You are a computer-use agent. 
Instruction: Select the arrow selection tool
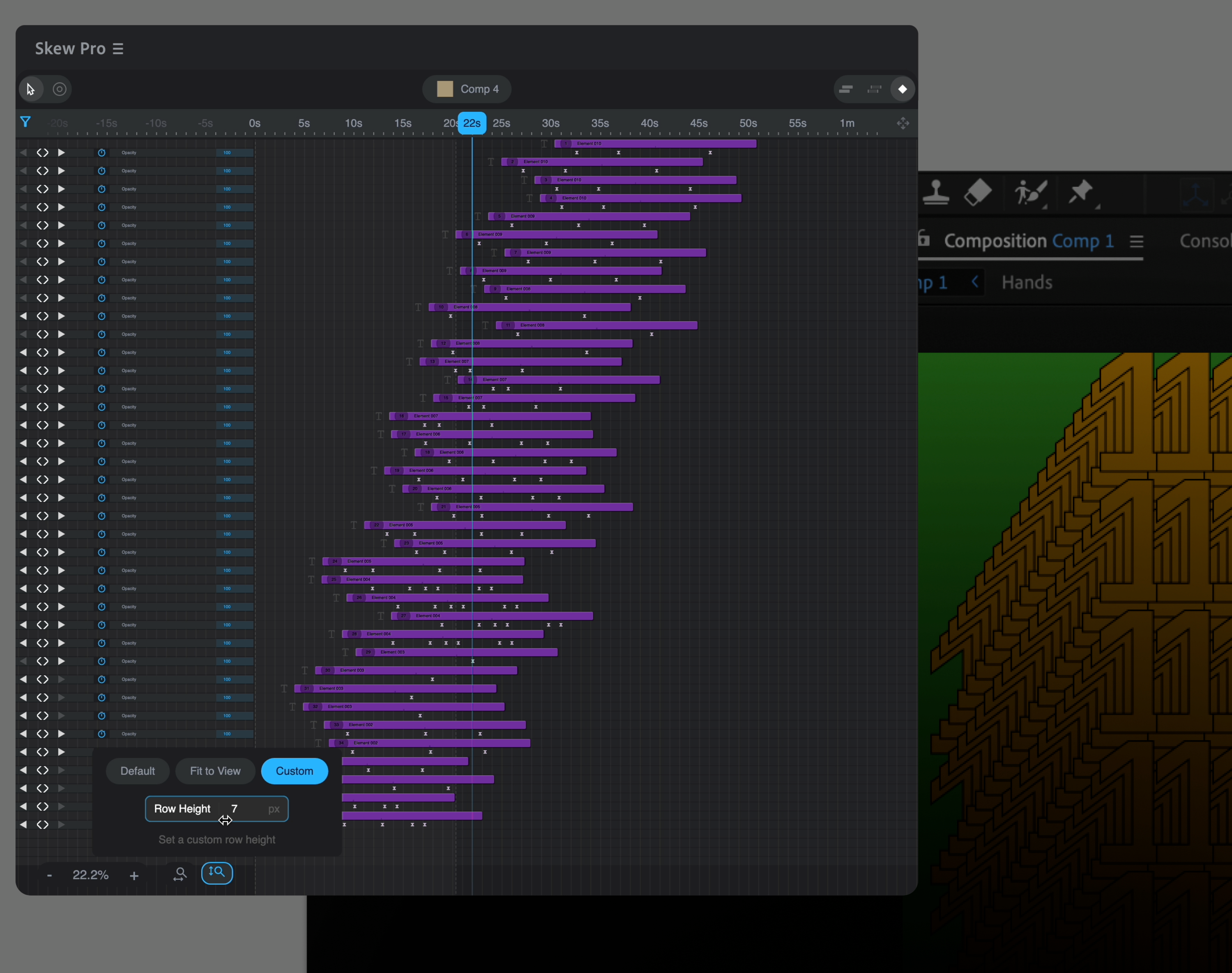(31, 90)
